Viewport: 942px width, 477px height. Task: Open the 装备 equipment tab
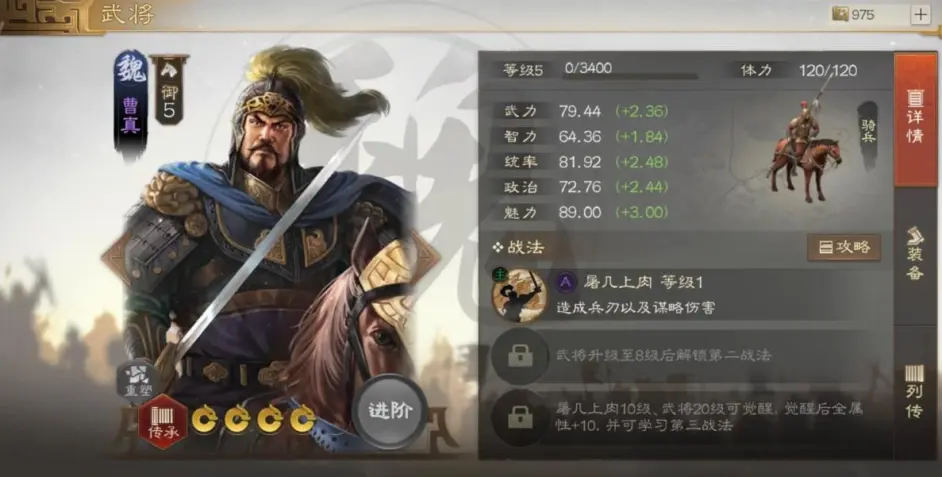(x=915, y=254)
